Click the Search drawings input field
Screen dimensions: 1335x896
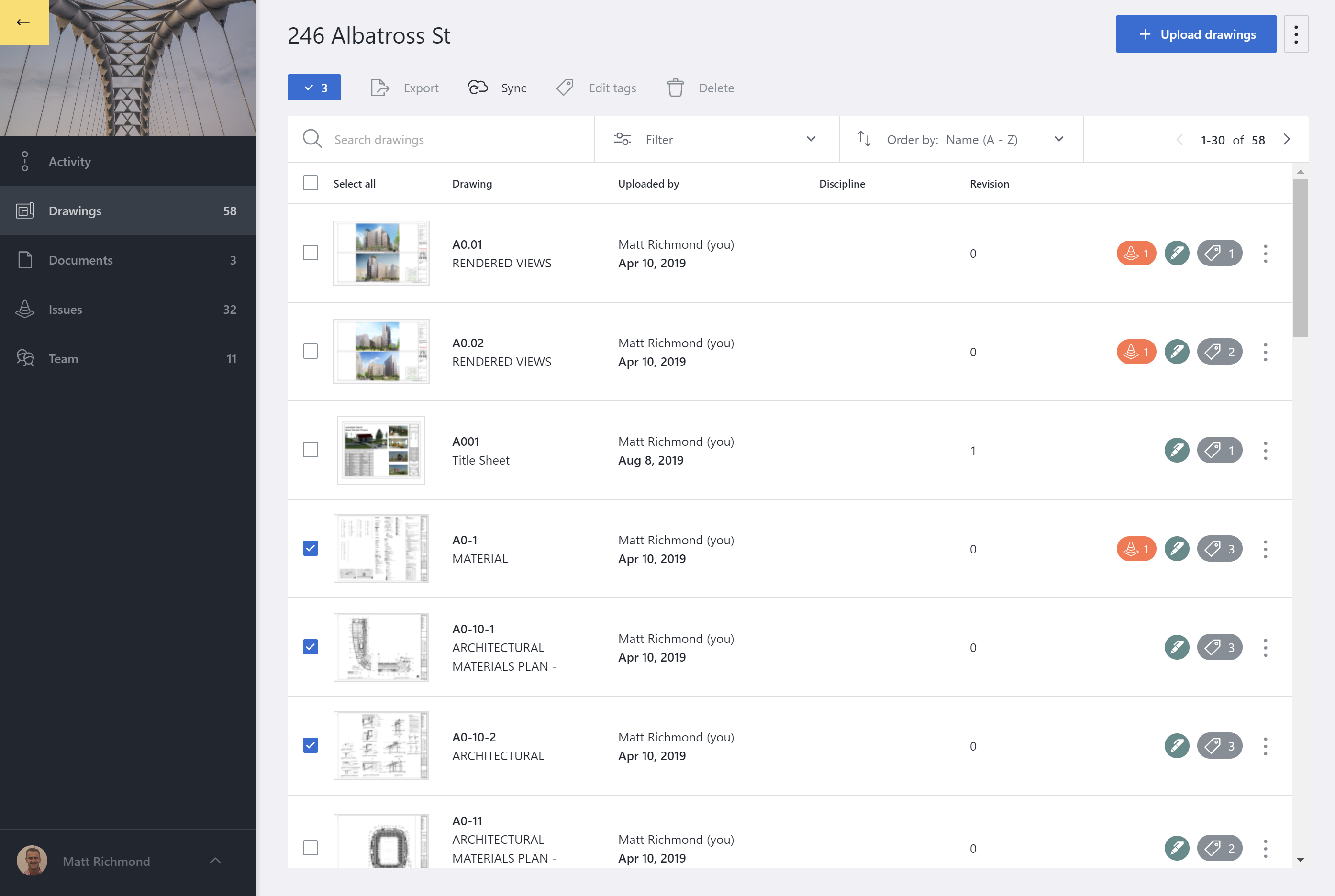(x=441, y=139)
